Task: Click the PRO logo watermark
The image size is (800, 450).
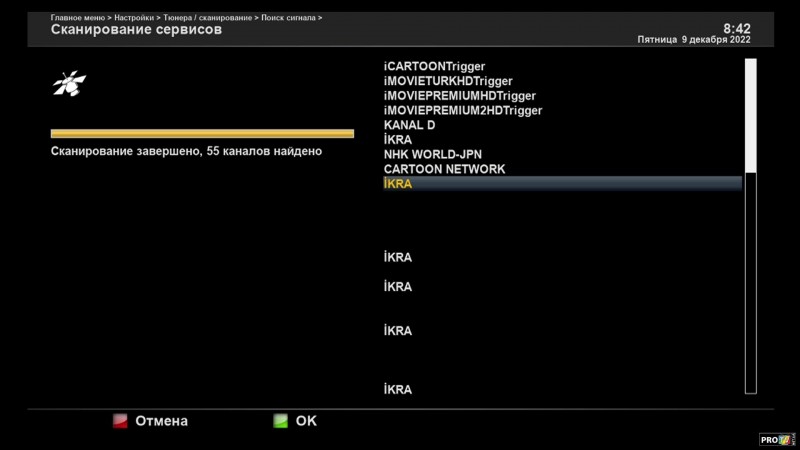Action: [x=776, y=439]
